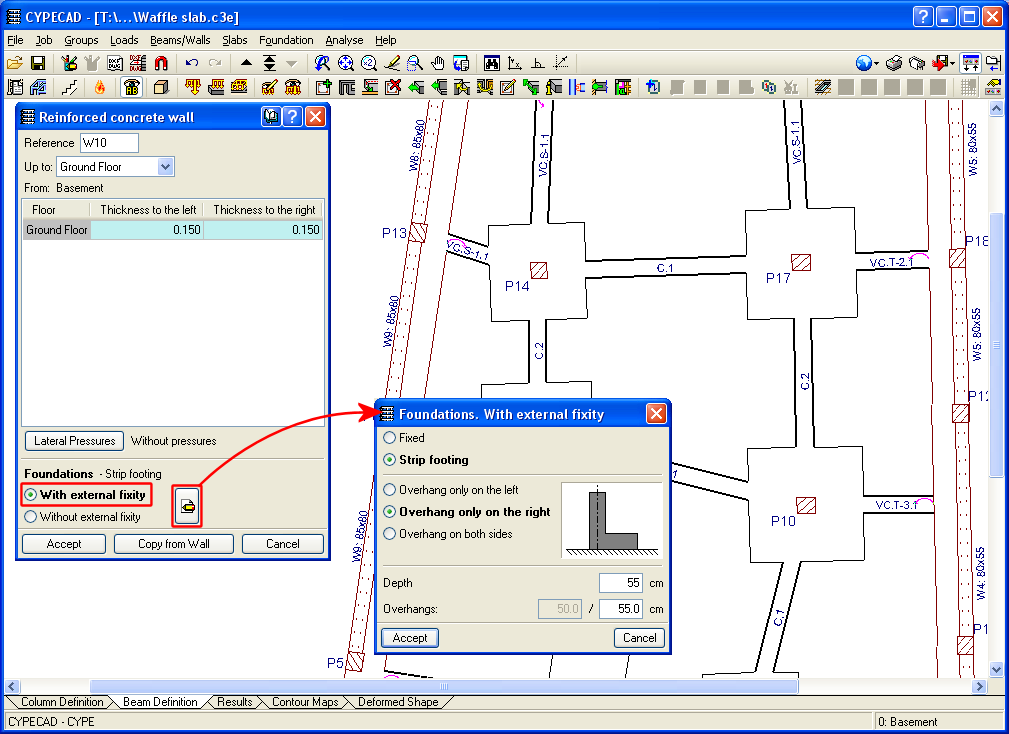Image resolution: width=1009 pixels, height=734 pixels.
Task: Click the zoom extents magnifier icon
Action: point(346,63)
